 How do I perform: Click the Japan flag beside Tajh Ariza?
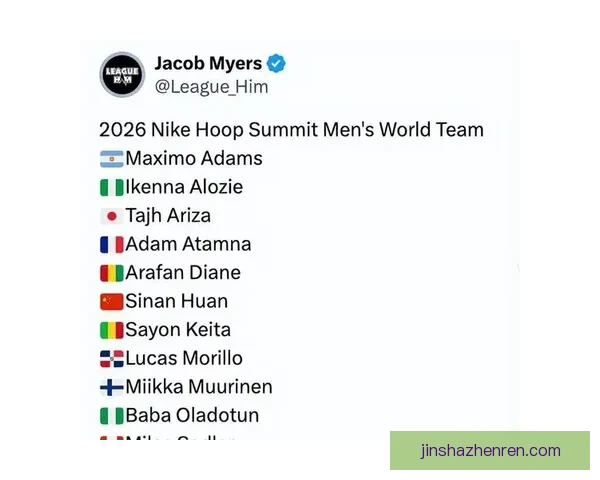click(111, 216)
